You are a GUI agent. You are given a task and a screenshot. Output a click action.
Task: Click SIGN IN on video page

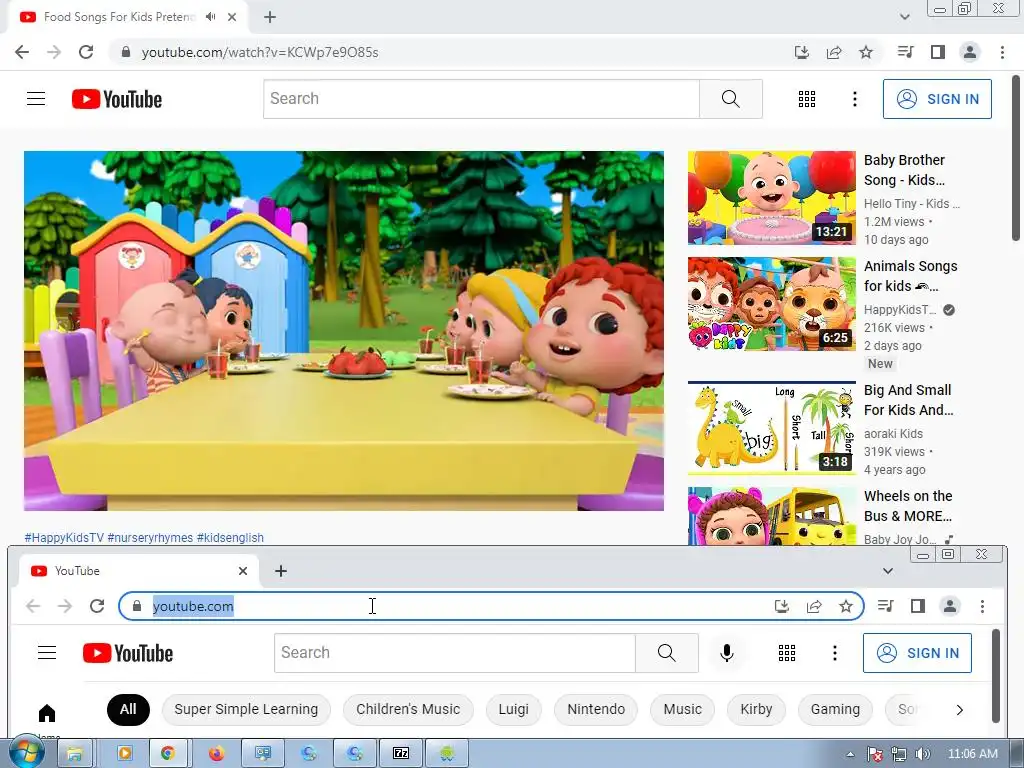click(937, 99)
